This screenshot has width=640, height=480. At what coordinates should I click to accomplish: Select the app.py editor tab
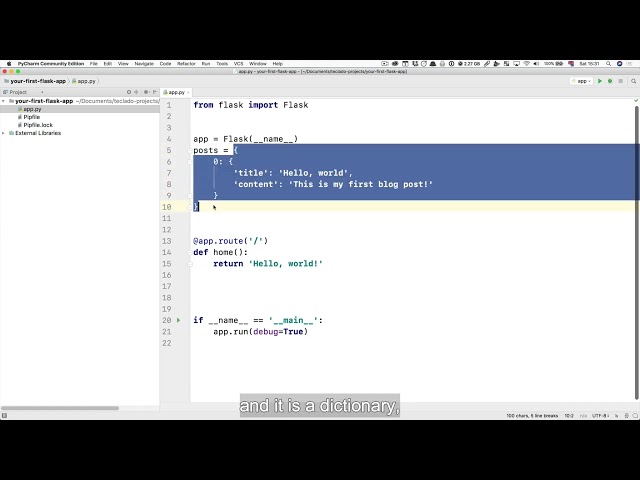174,93
